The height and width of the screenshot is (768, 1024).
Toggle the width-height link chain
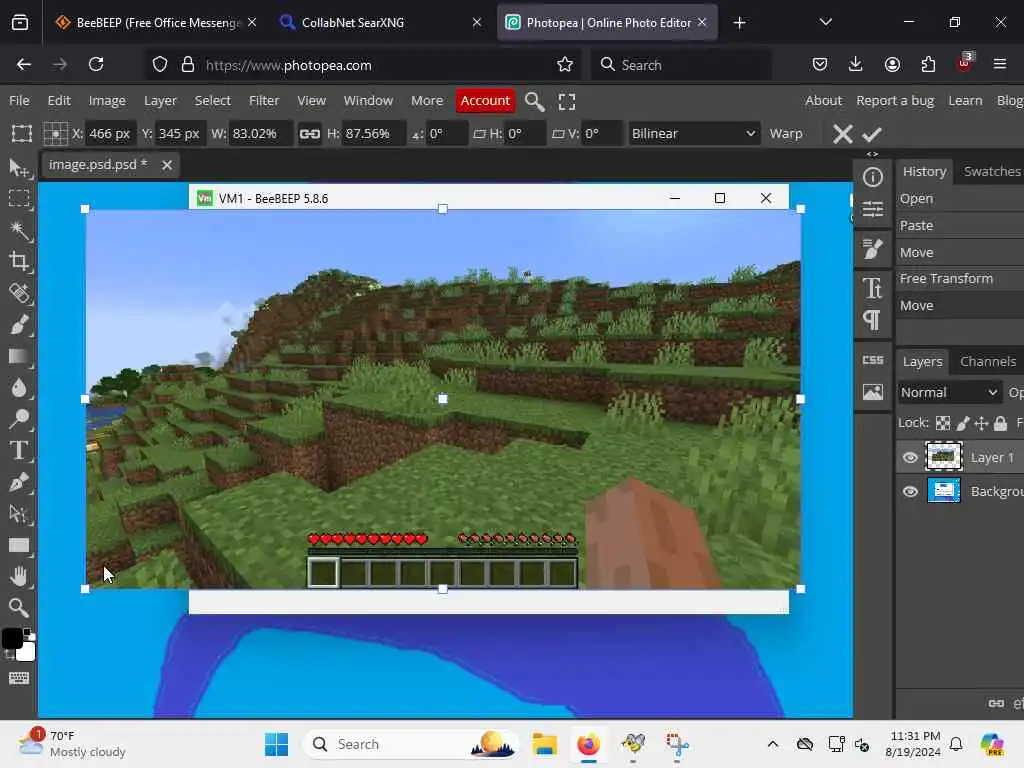(310, 134)
